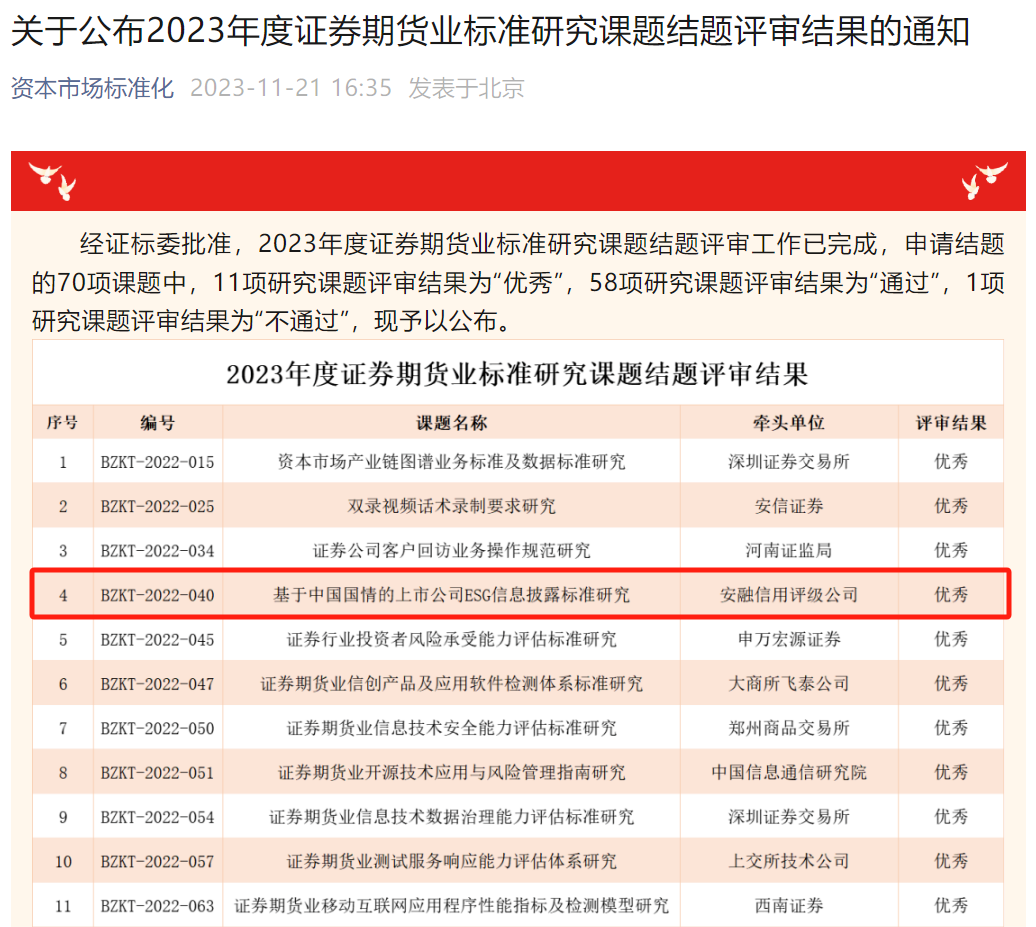Click the publish time 2023-11-21 16:35
Screen dimensions: 1036x927
pyautogui.click(x=291, y=88)
